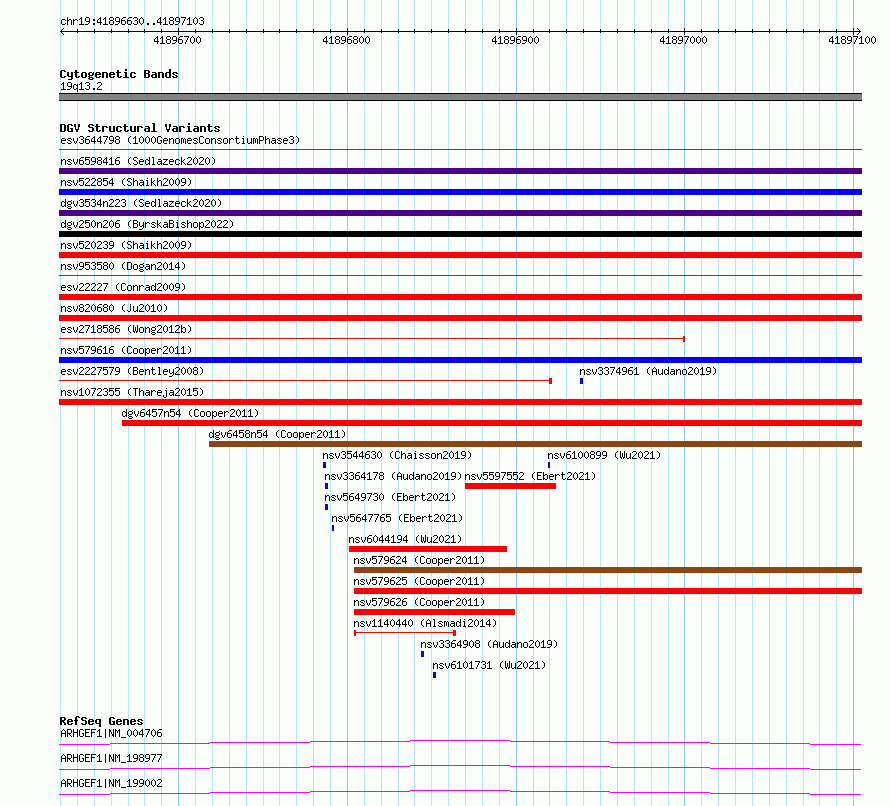Click the blue nsv3544630 marker
The height and width of the screenshot is (806, 890).
coord(324,465)
